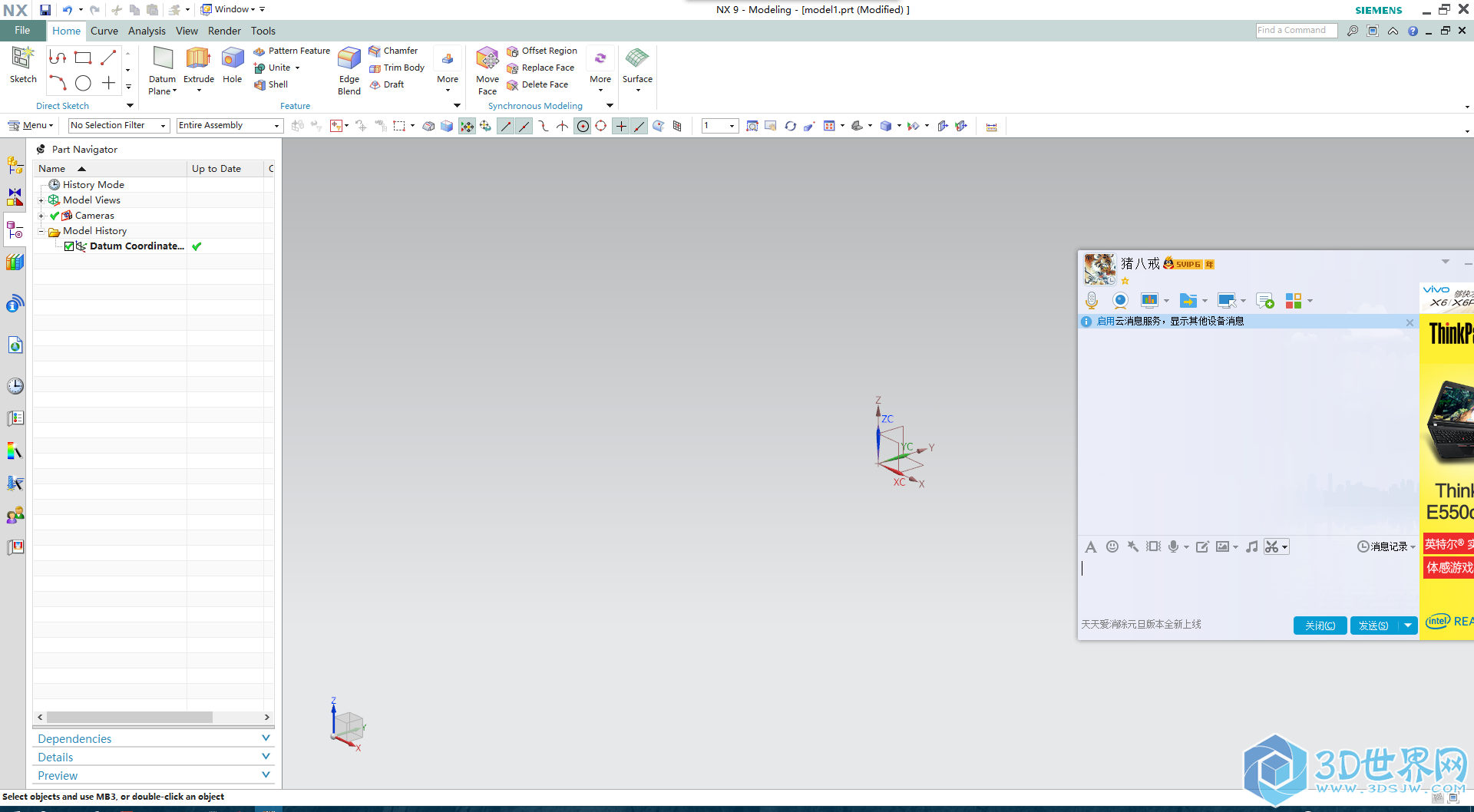The height and width of the screenshot is (812, 1474).
Task: Toggle the Datum Coordinate System checkbox
Action: pyautogui.click(x=69, y=246)
